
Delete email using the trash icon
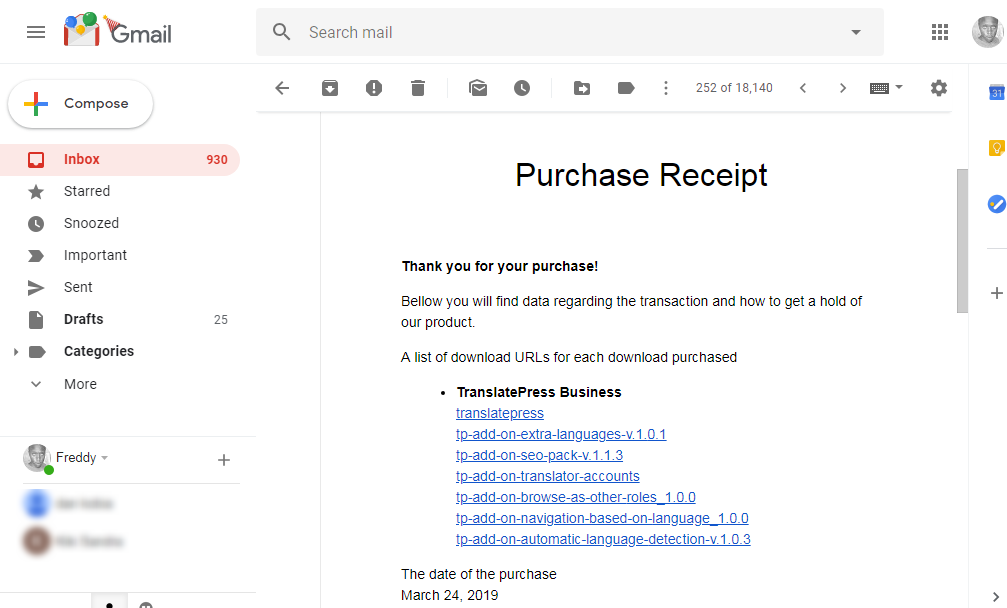(418, 88)
